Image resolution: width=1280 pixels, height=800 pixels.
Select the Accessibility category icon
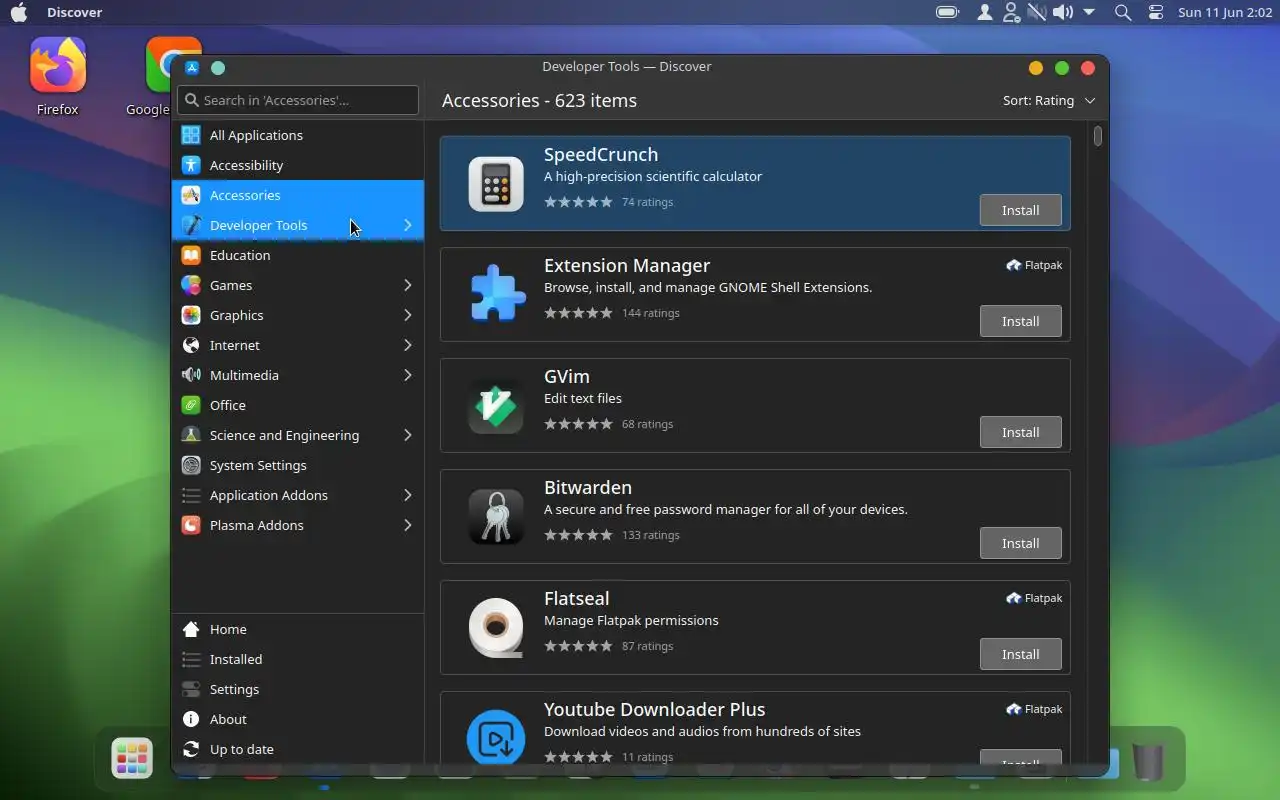191,165
